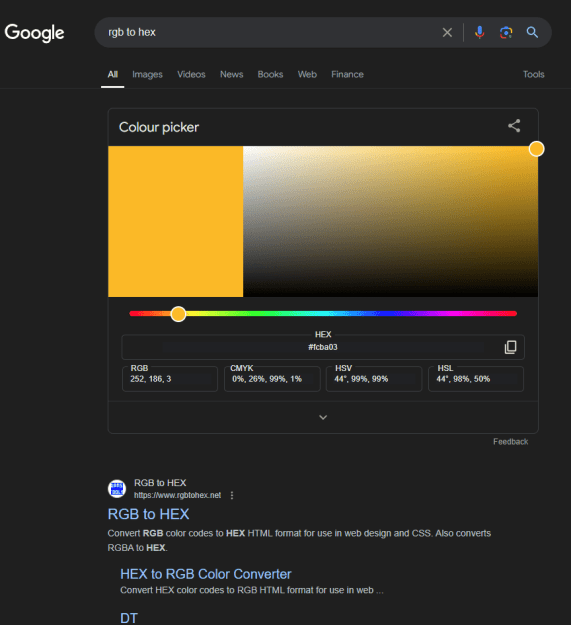Open the News tab
571x625 pixels.
click(x=232, y=75)
